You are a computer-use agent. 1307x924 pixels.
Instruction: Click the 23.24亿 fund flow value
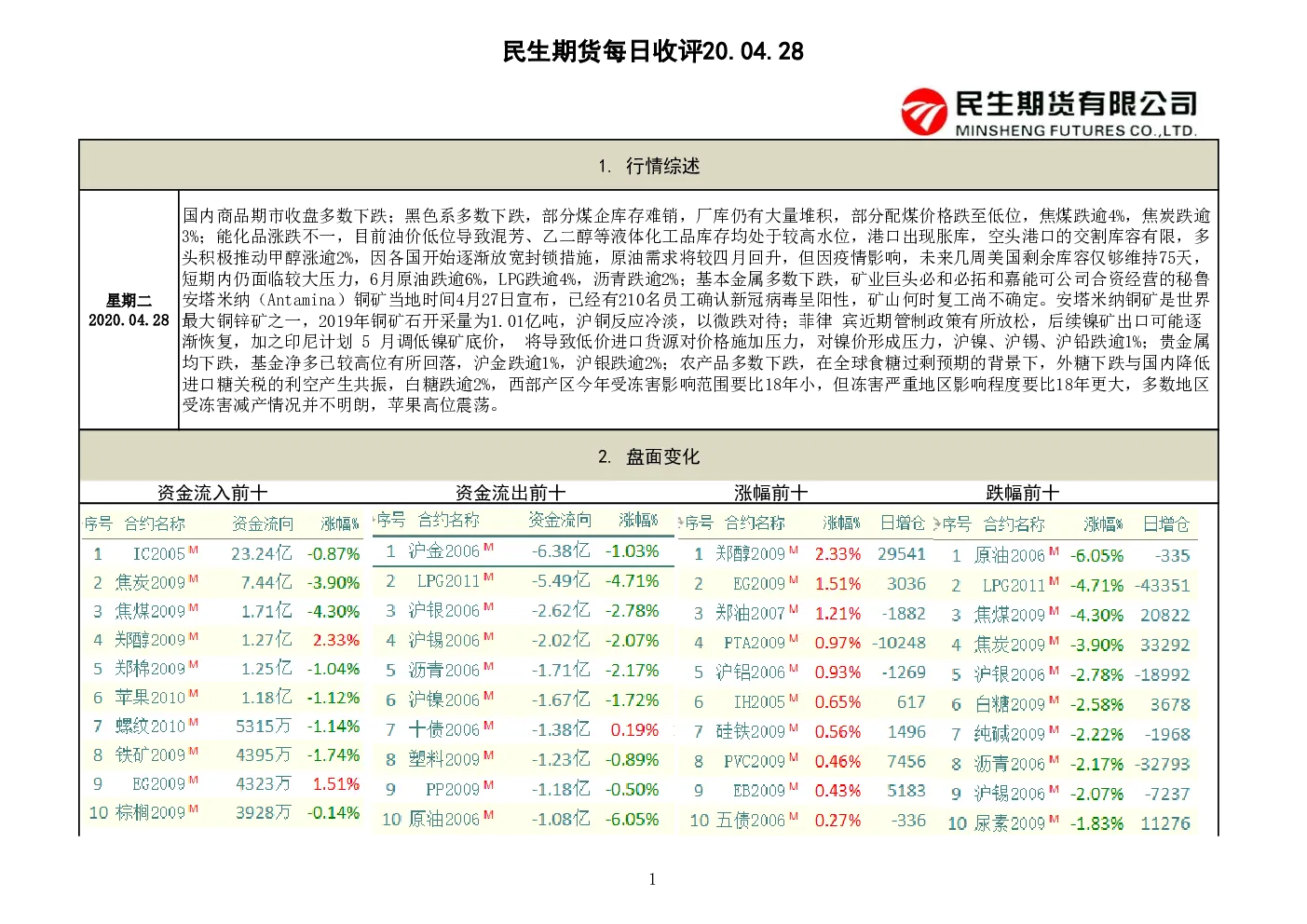click(x=261, y=553)
